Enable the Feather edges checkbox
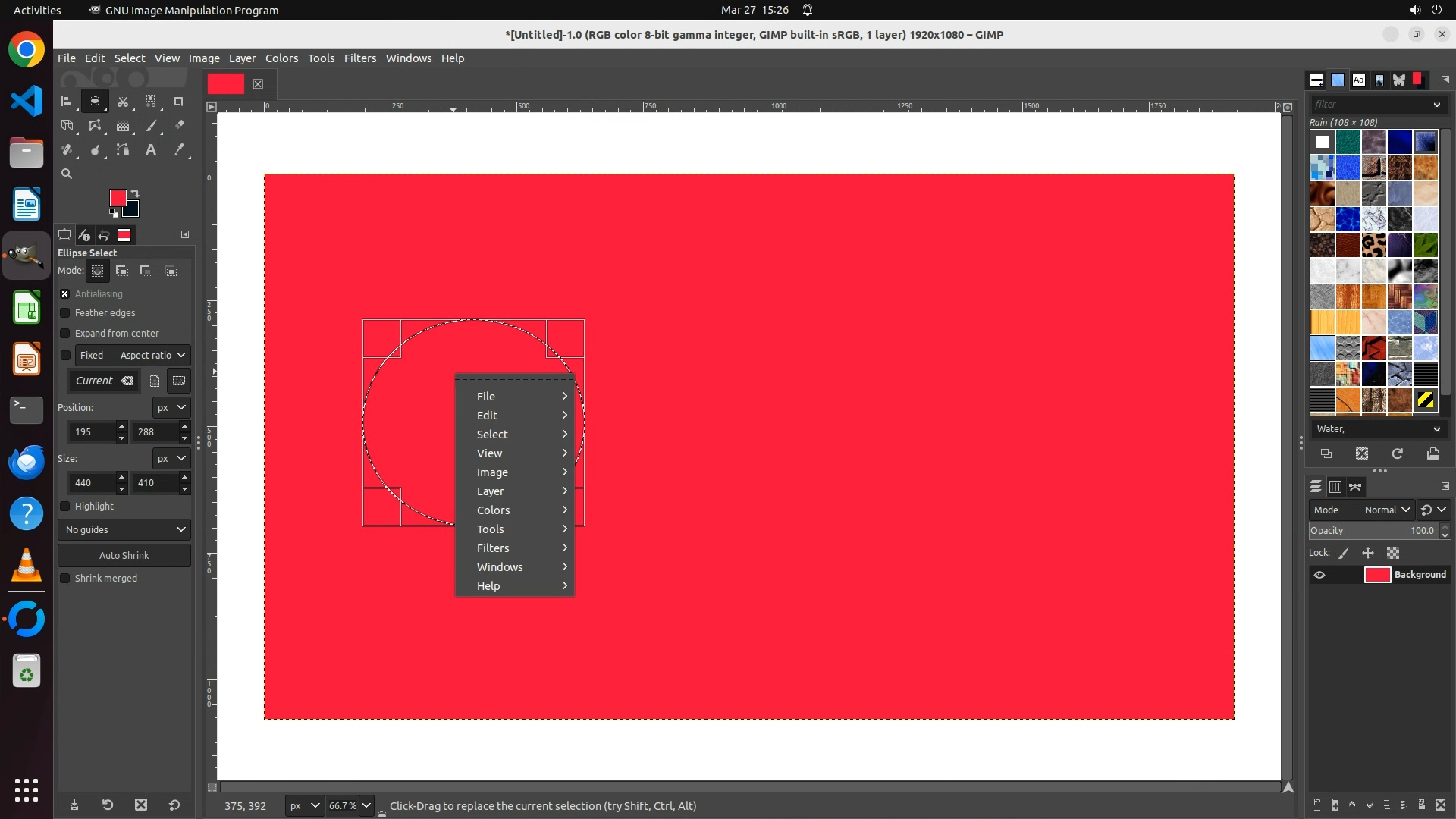The width and height of the screenshot is (1456, 819). click(x=65, y=313)
